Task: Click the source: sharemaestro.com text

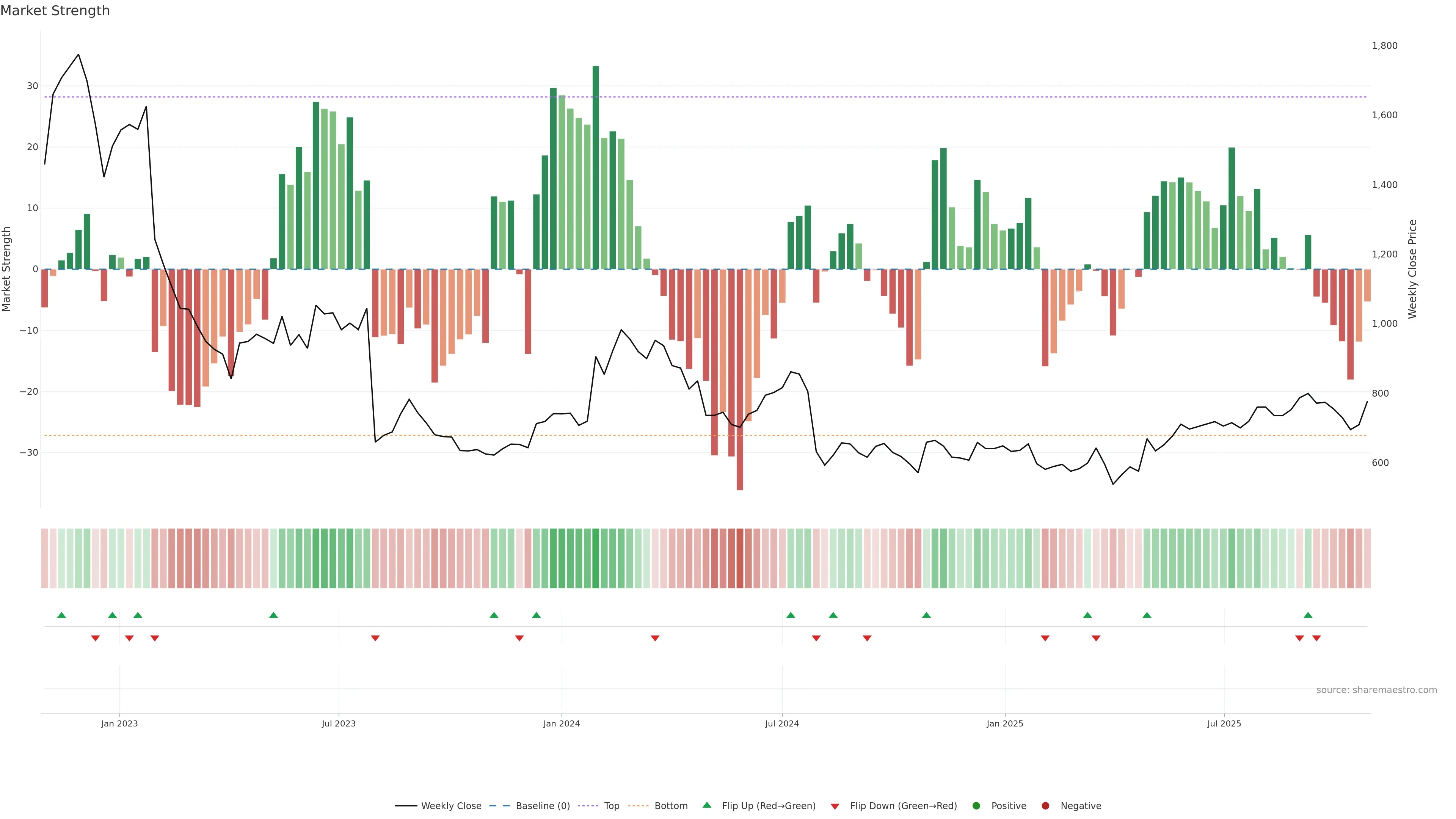Action: tap(1376, 690)
